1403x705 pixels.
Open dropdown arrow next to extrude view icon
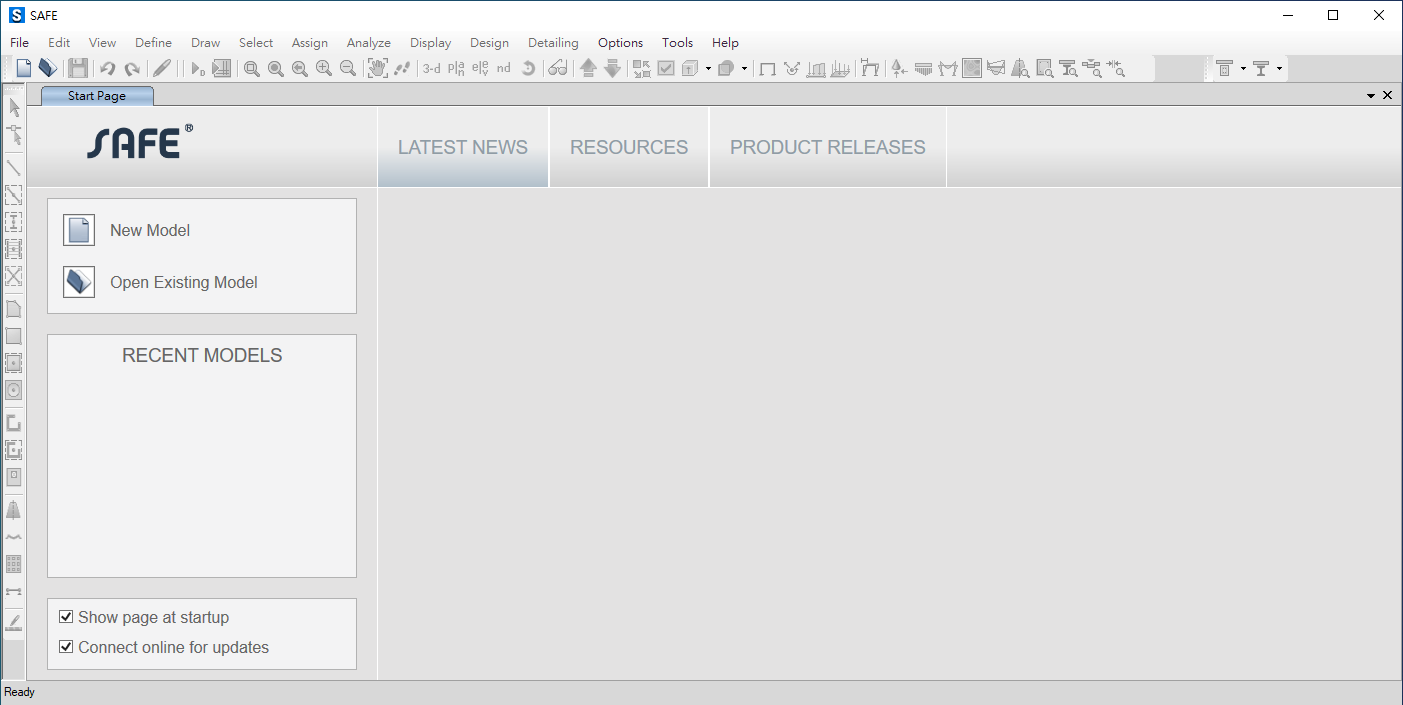[x=708, y=69]
